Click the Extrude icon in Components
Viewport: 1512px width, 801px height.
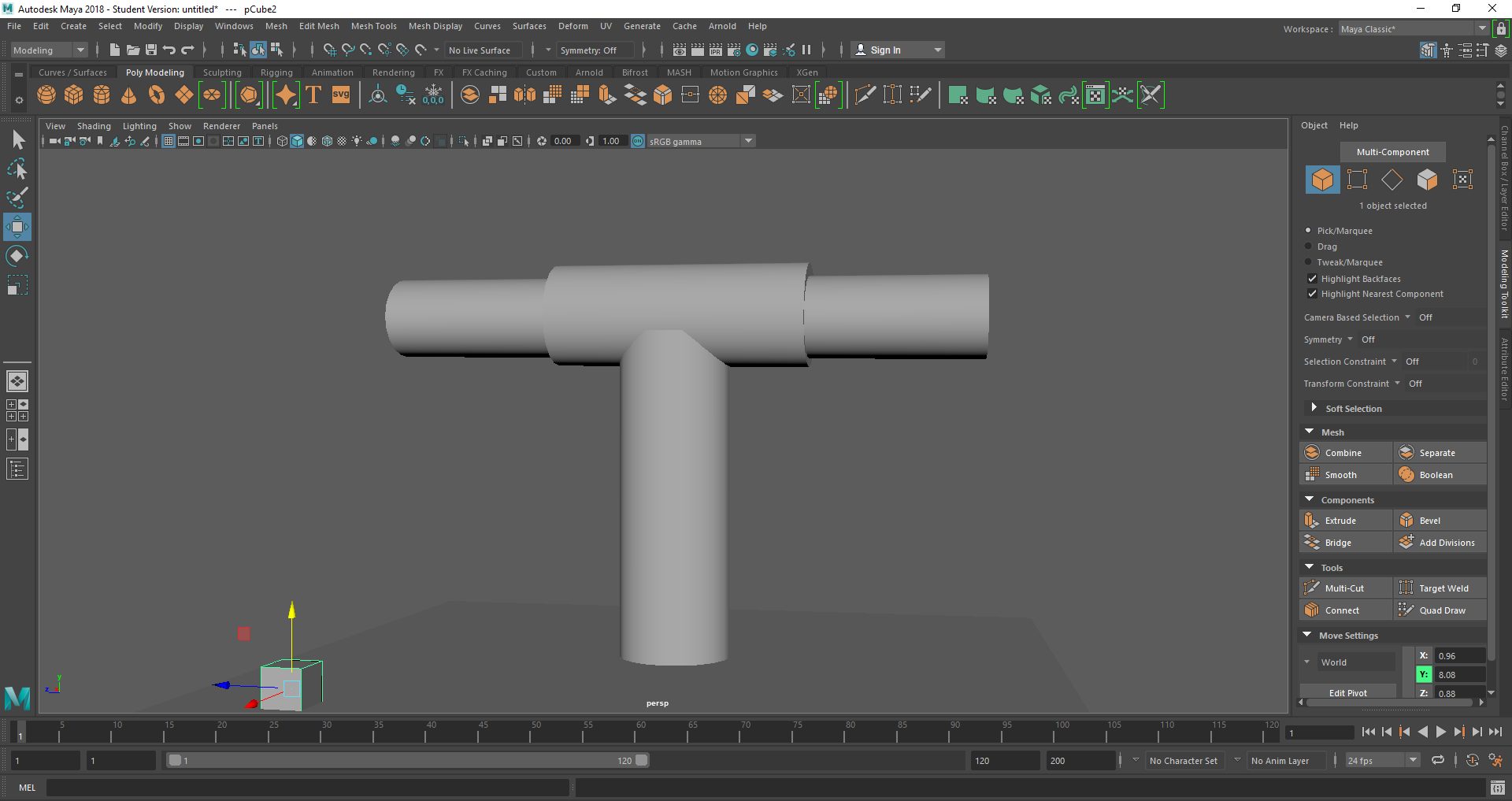(1312, 521)
